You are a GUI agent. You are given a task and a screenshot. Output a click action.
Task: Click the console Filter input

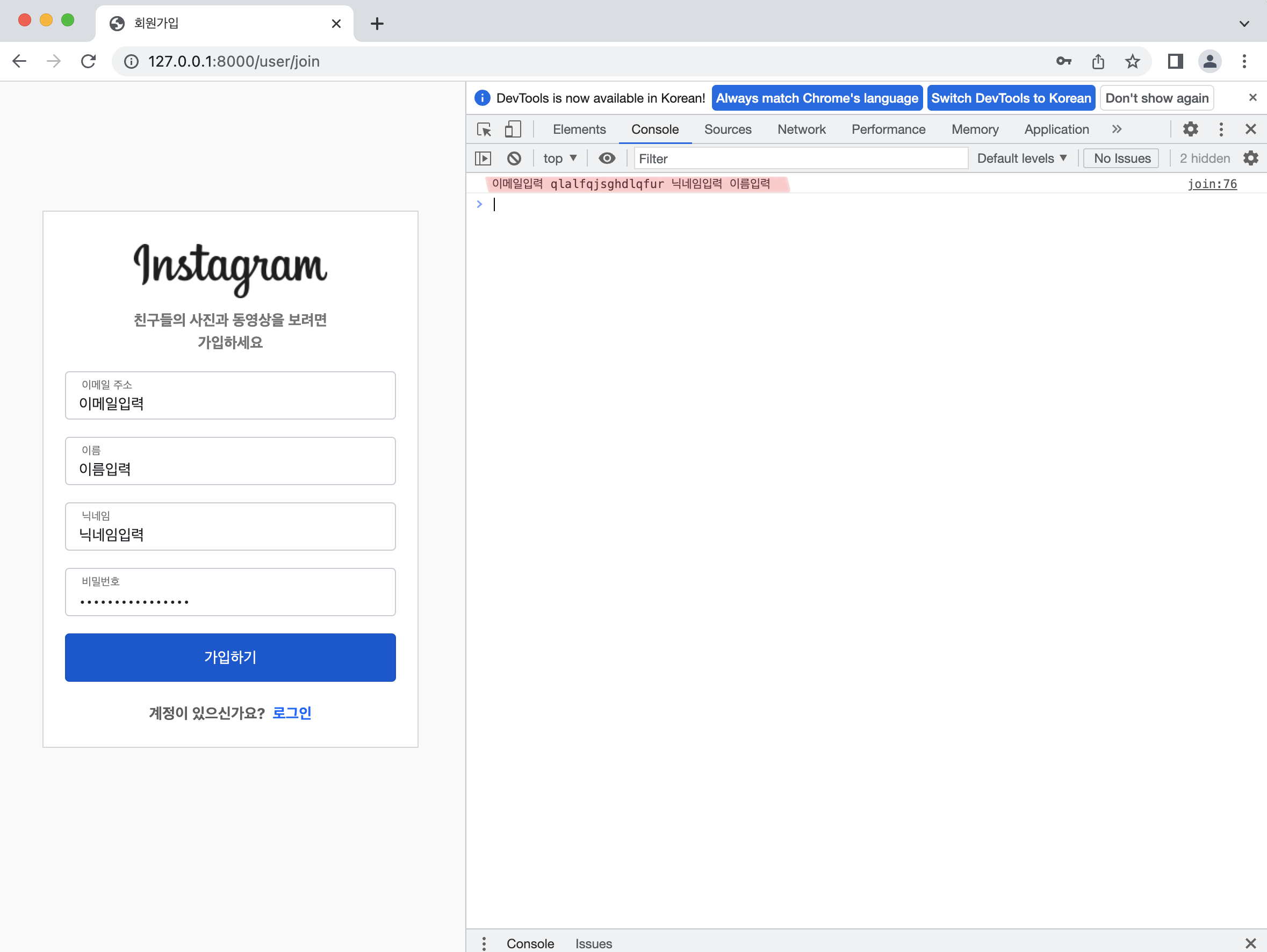(x=800, y=158)
